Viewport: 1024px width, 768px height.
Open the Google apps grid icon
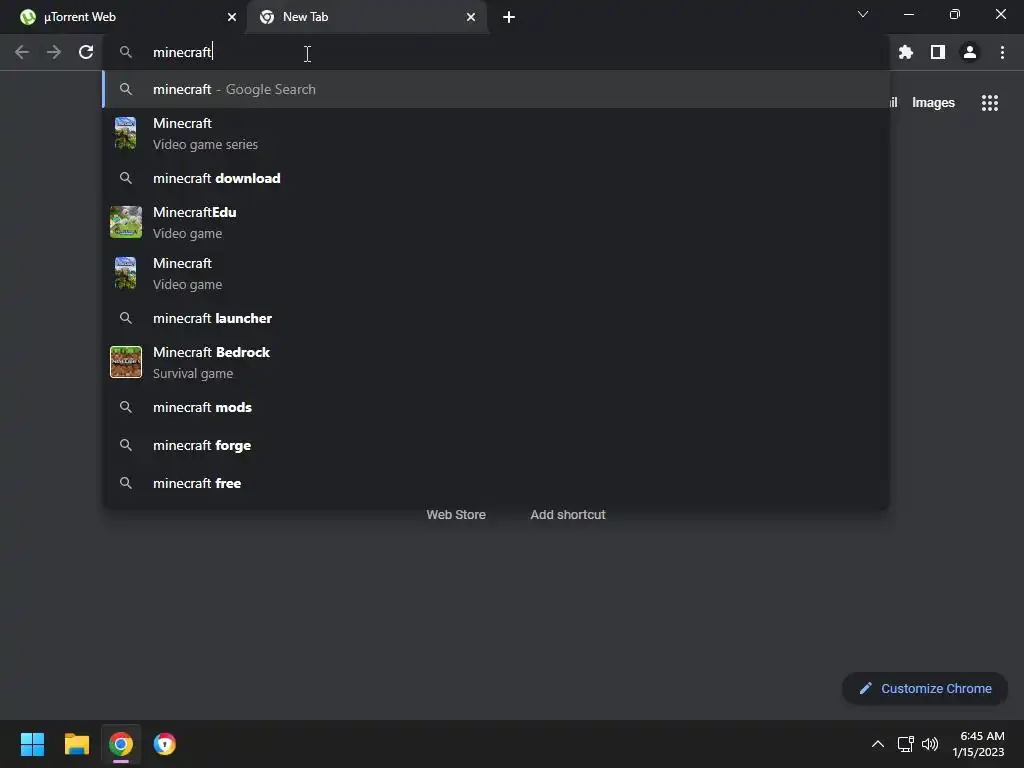pyautogui.click(x=989, y=103)
